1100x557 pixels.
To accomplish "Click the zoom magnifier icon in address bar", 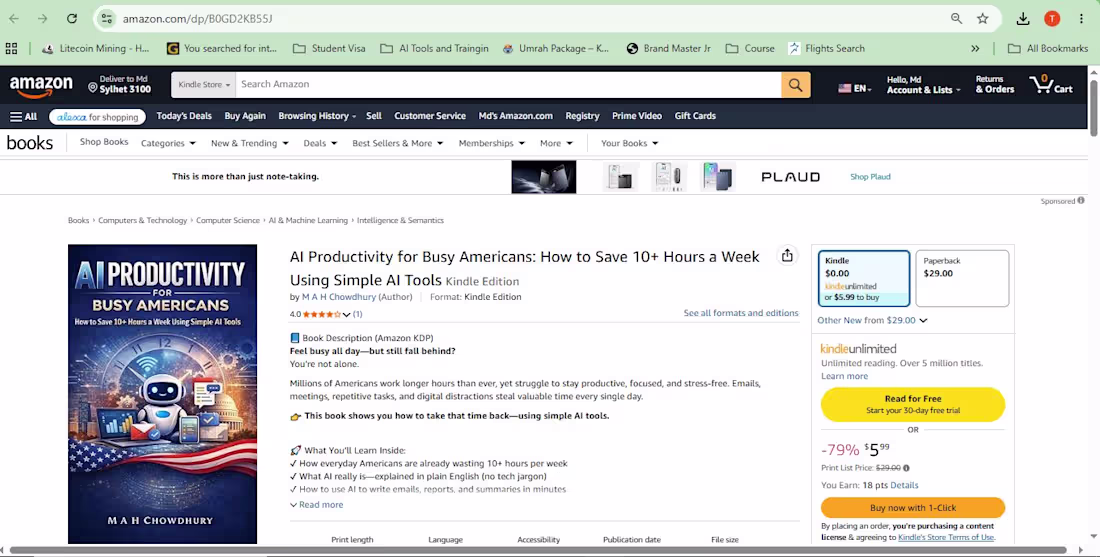I will click(x=956, y=19).
